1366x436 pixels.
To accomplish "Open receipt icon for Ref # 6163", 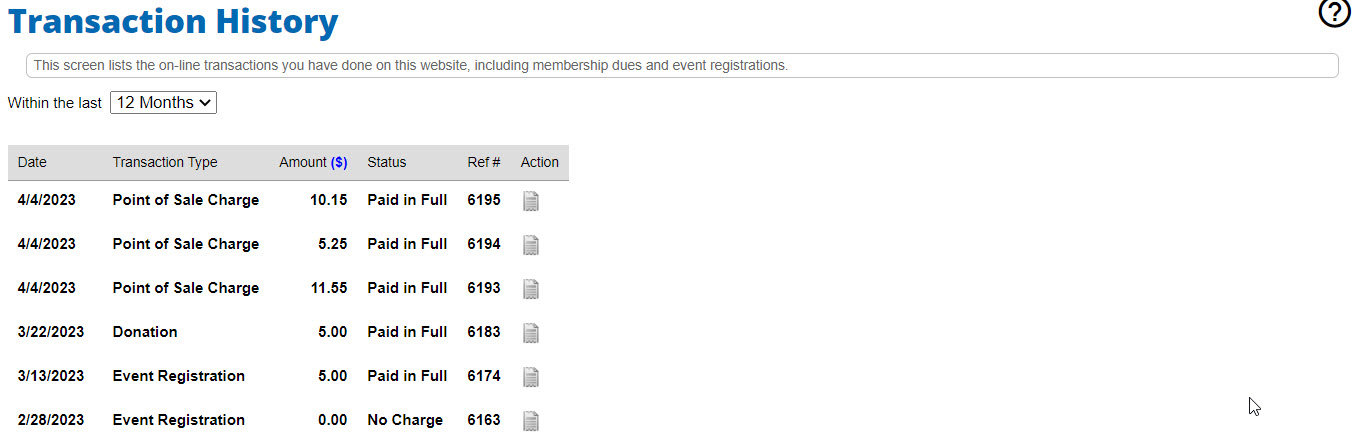I will tap(531, 421).
